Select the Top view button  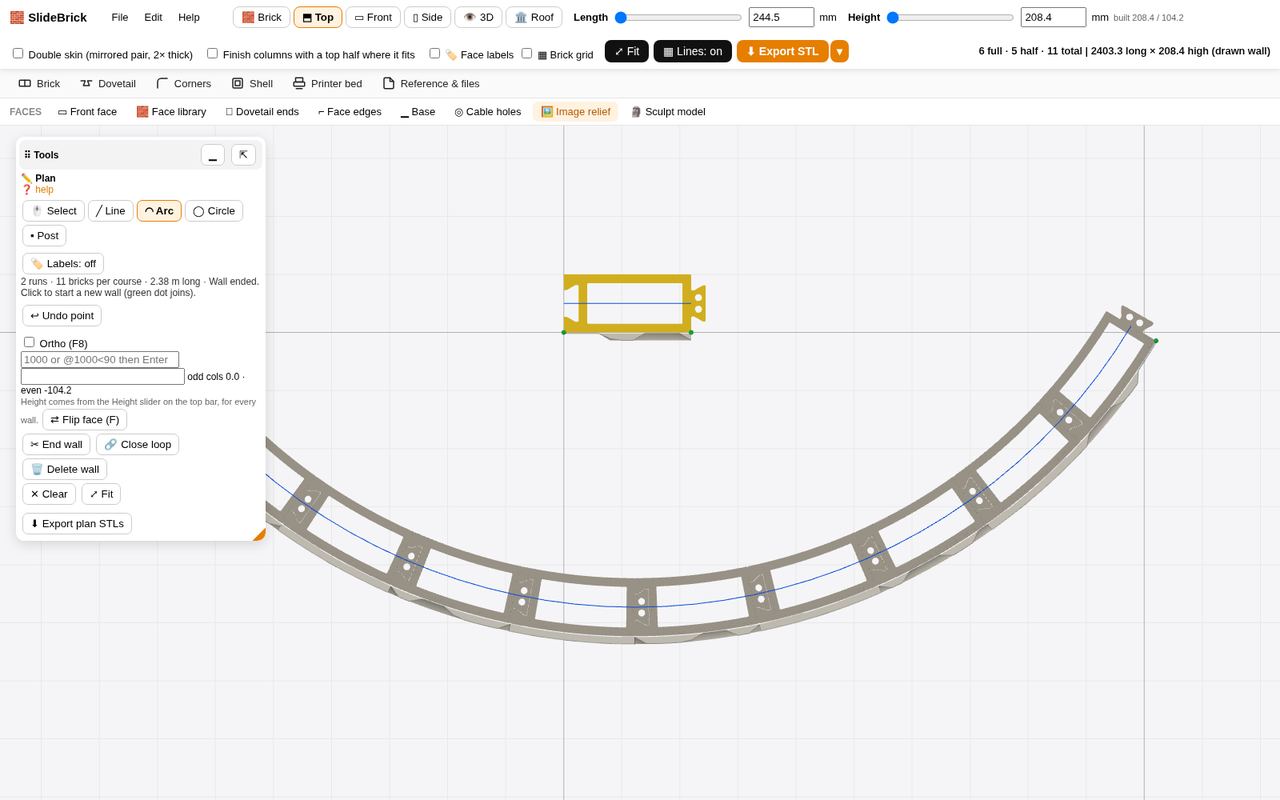click(318, 17)
